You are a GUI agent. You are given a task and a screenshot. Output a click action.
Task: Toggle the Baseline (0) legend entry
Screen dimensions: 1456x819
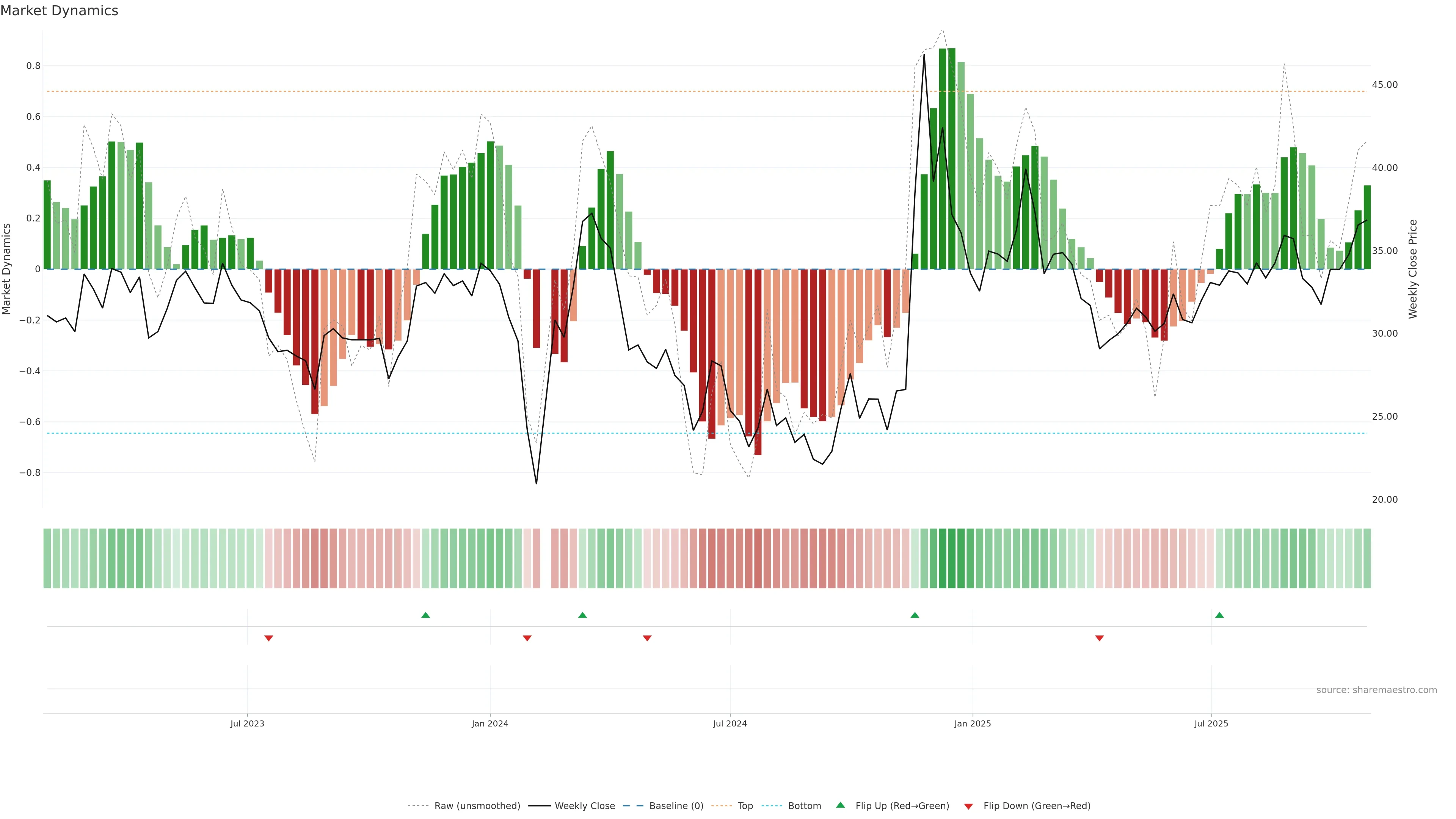[676, 805]
